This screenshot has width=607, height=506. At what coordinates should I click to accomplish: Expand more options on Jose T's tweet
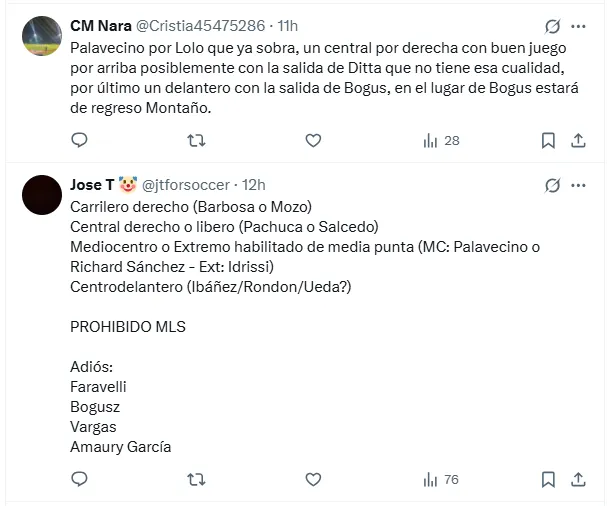[579, 185]
